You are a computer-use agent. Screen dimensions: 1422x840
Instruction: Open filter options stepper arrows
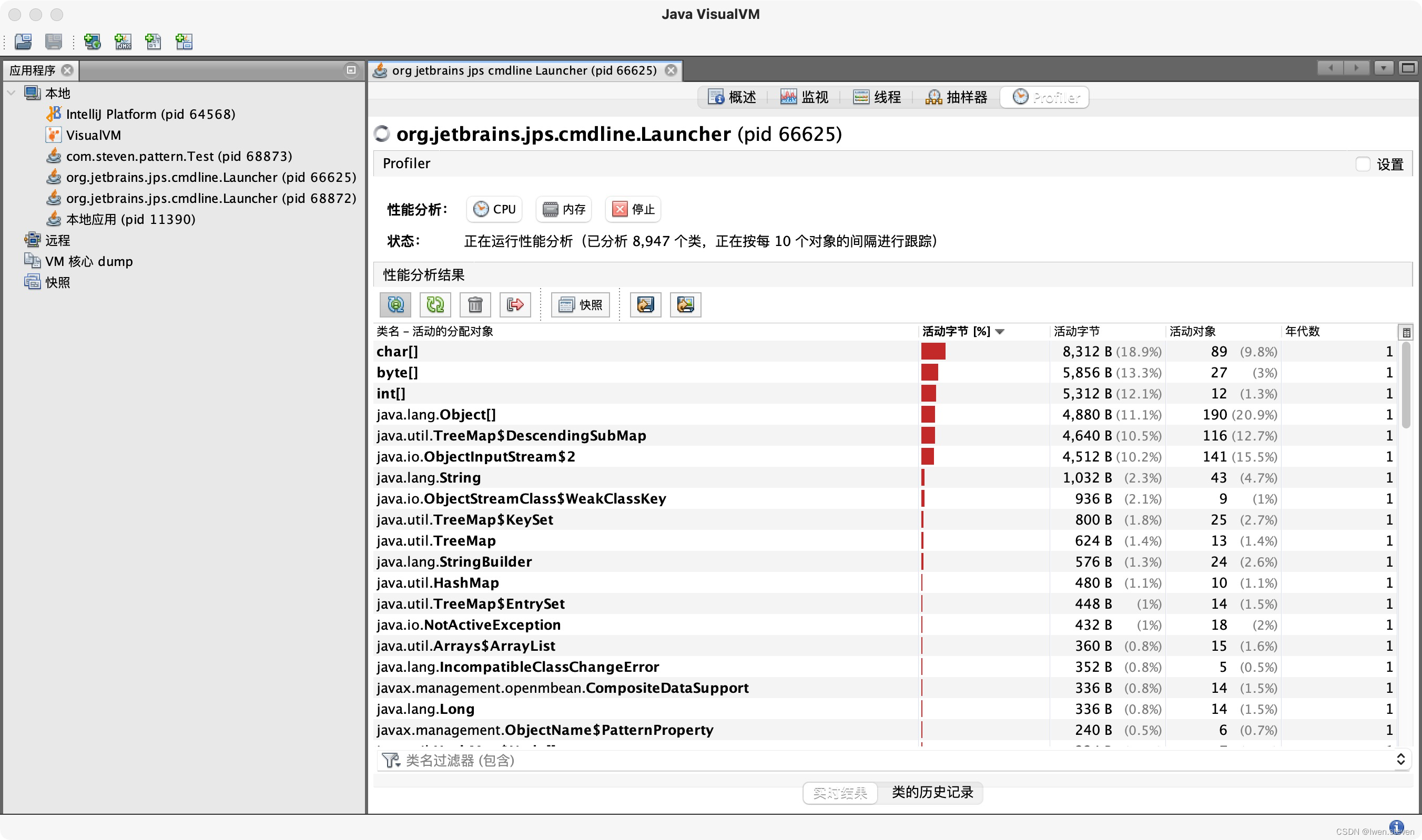(1400, 760)
